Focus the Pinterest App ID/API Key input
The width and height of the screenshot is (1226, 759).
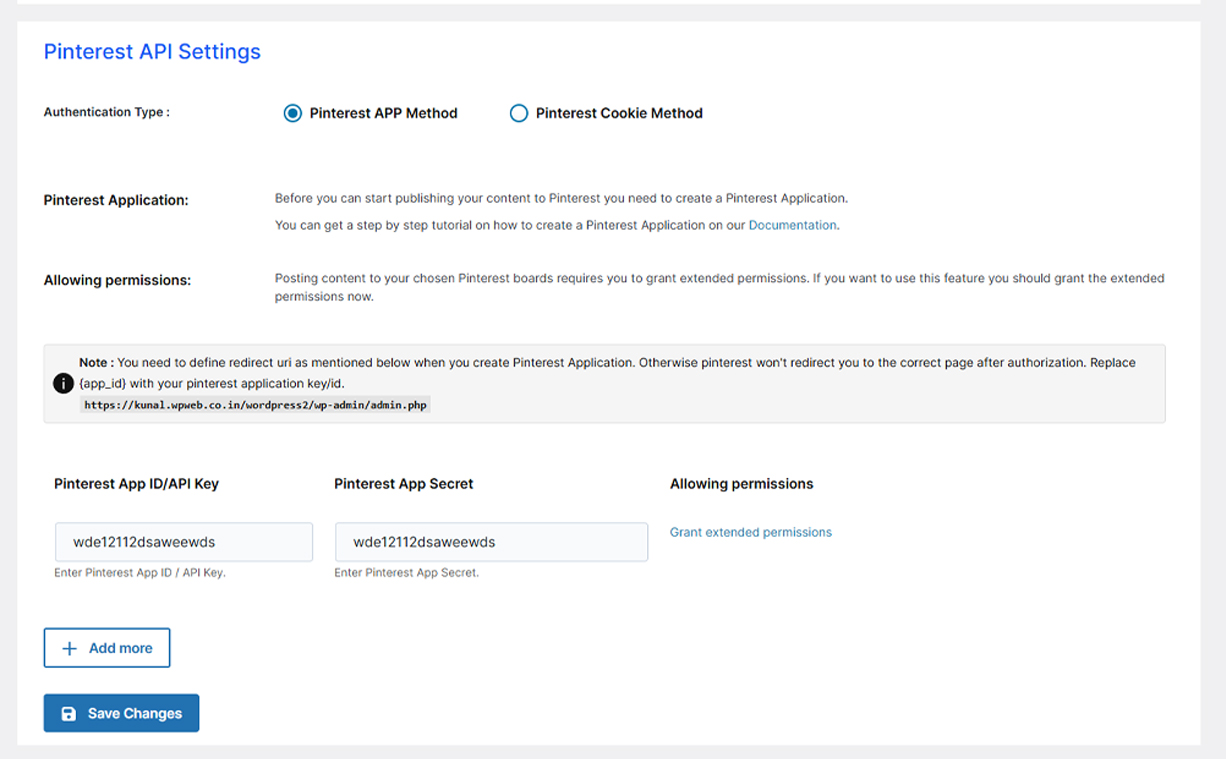[x=184, y=542]
